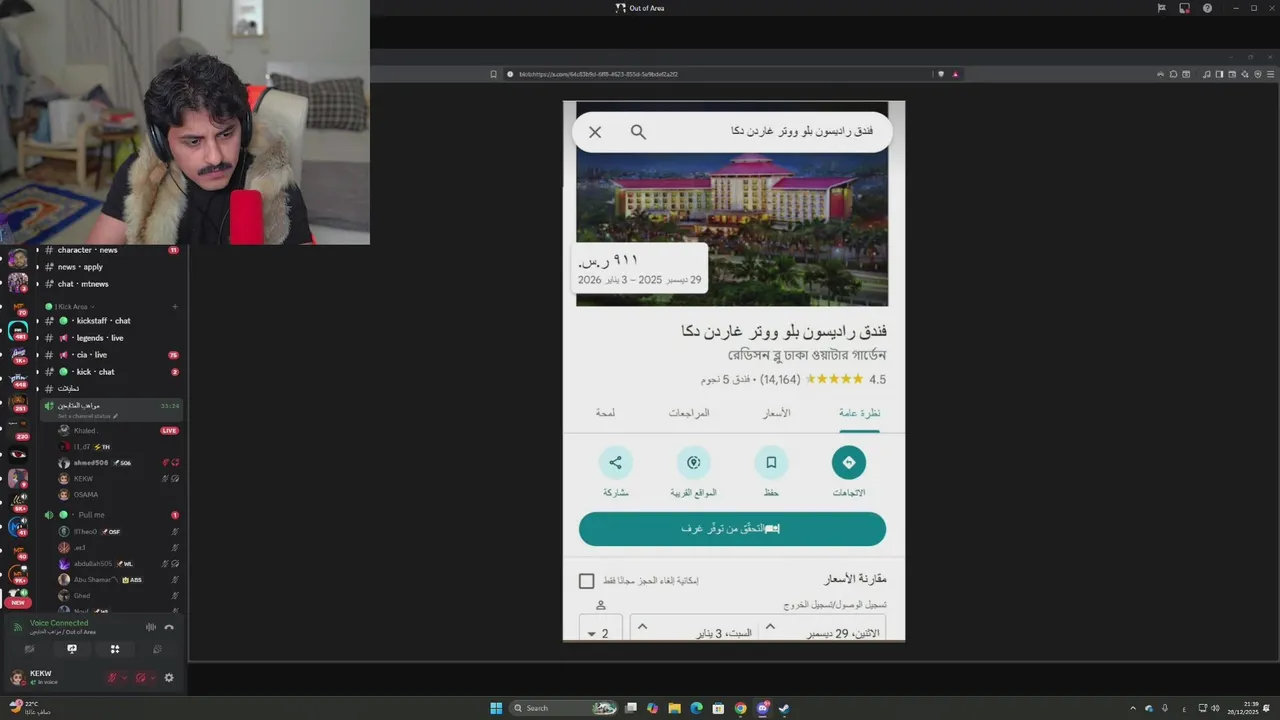The image size is (1280, 720).
Task: Open the المراجعات reviews tab
Action: pyautogui.click(x=689, y=413)
